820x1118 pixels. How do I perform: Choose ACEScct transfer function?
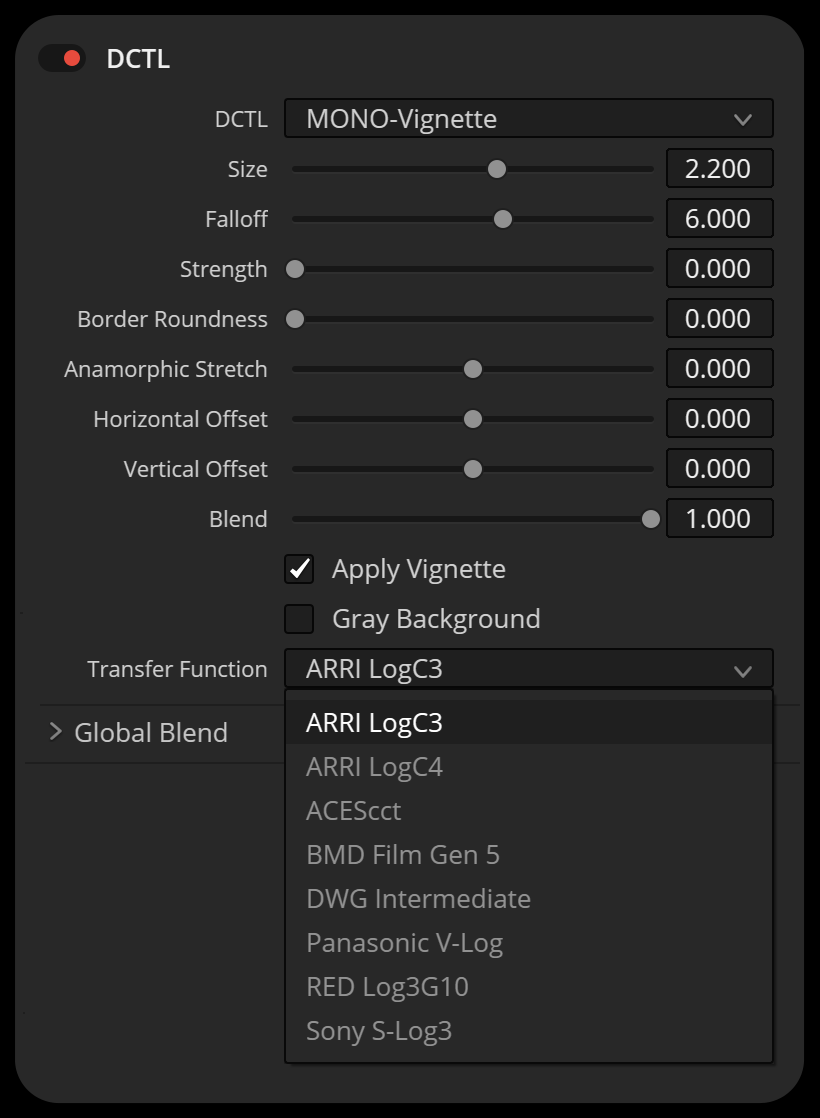point(353,811)
